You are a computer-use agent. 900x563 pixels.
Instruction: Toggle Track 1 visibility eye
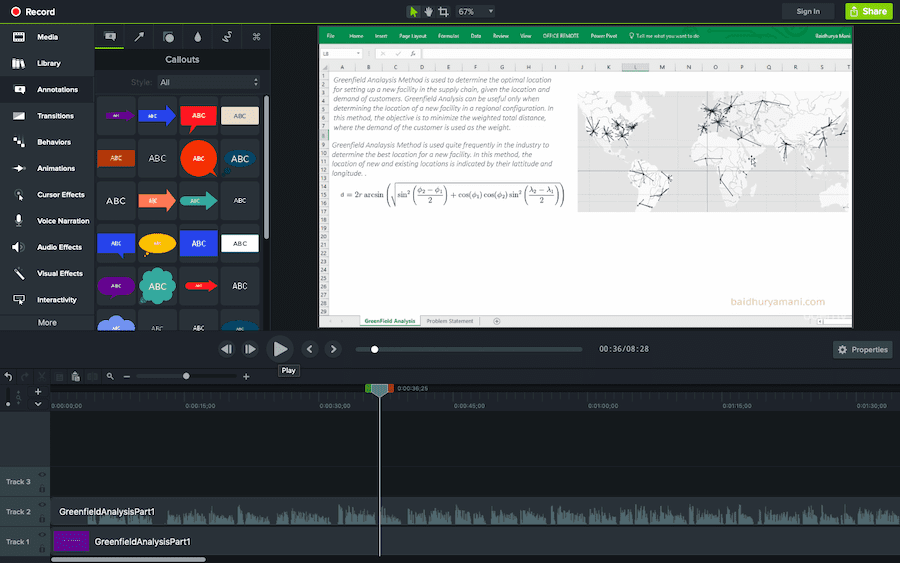(x=42, y=534)
